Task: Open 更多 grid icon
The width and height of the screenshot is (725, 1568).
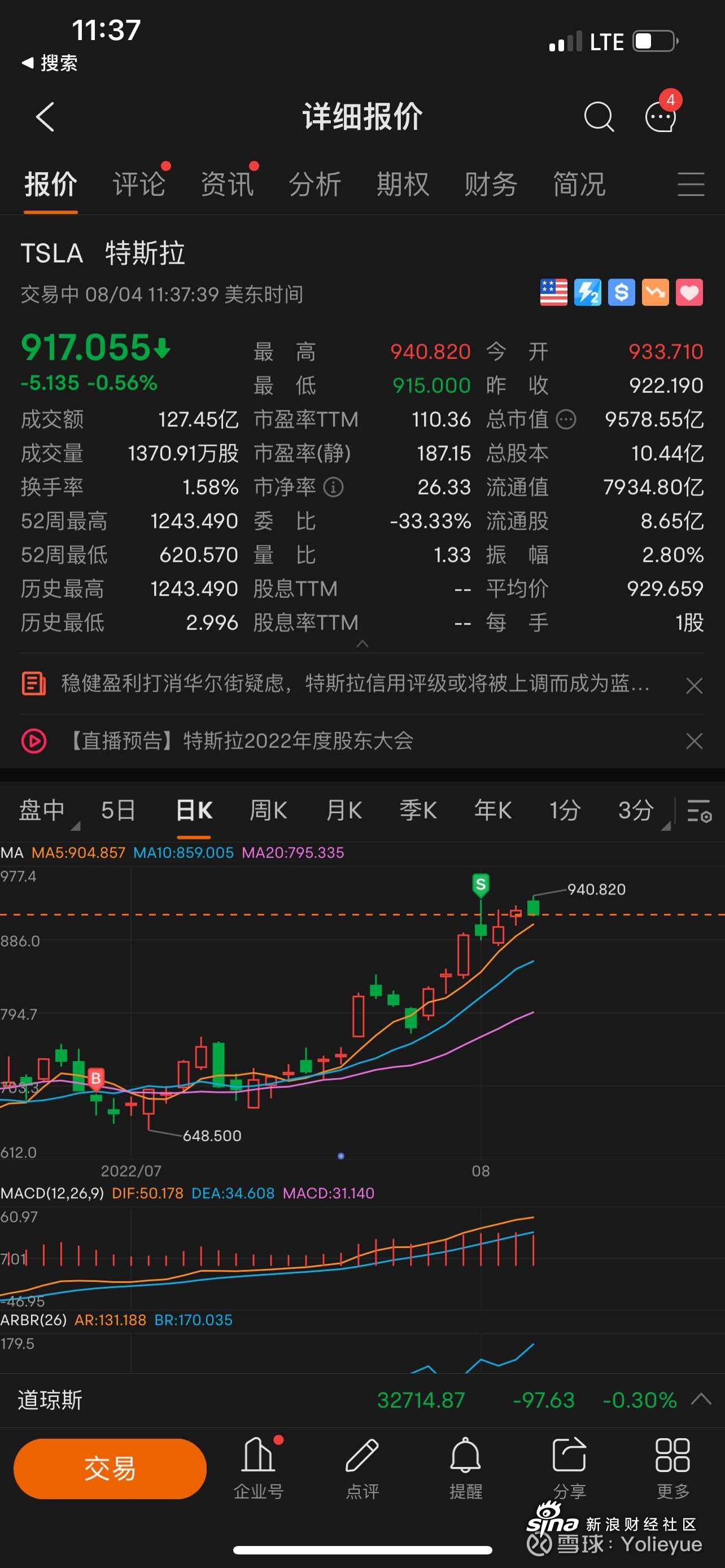Action: click(672, 1468)
